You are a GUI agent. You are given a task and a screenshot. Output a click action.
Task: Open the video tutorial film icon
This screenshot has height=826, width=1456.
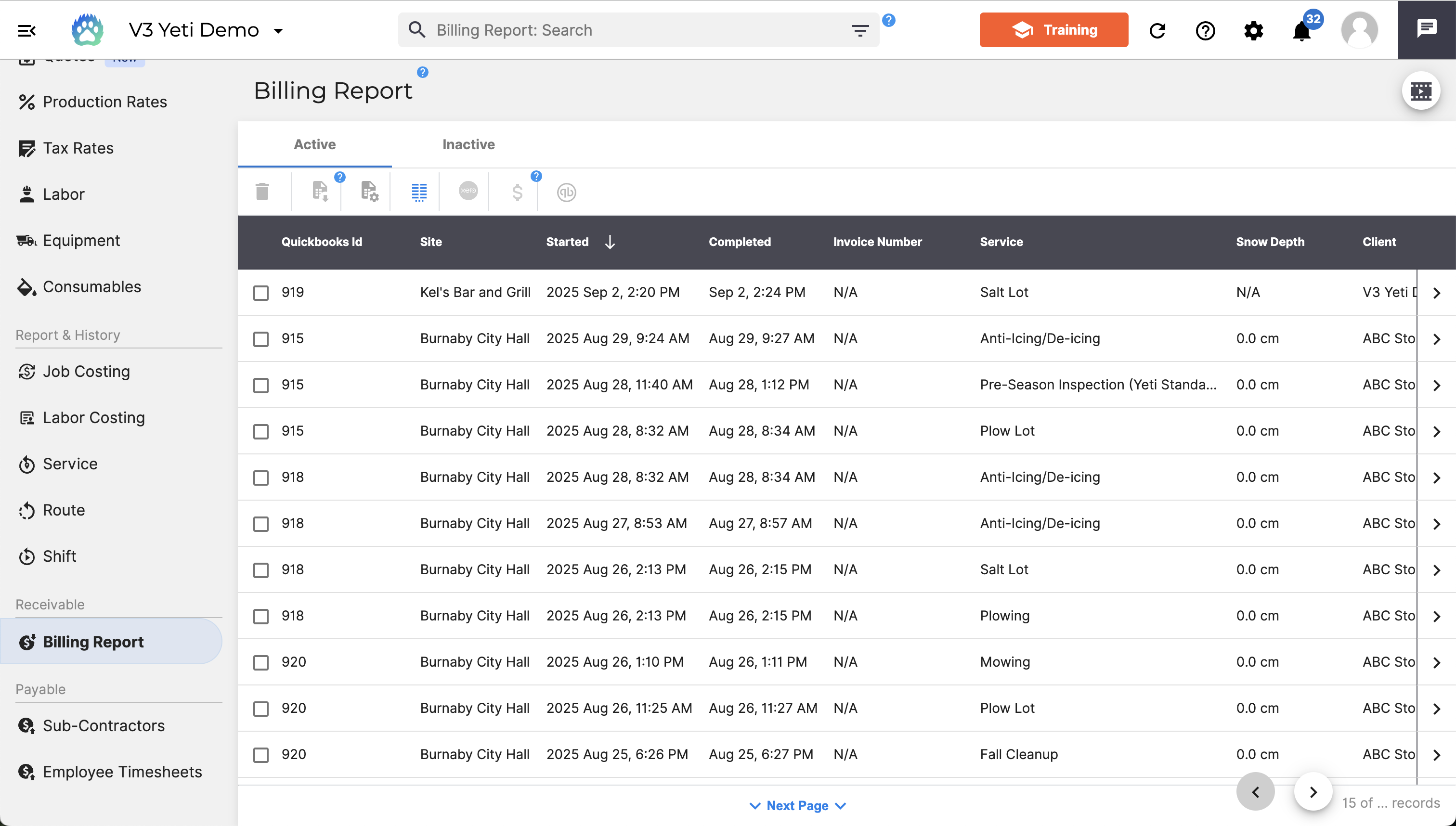point(1421,91)
